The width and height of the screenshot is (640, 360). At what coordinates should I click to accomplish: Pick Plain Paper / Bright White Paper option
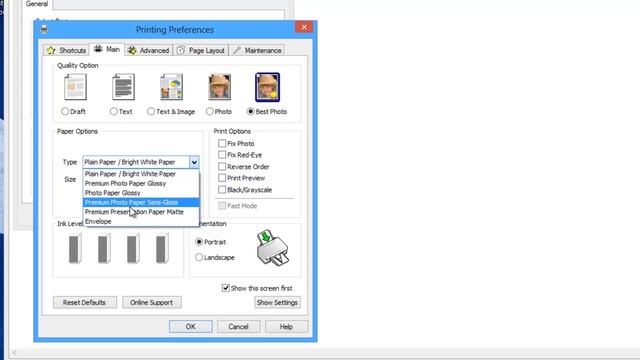[x=141, y=174]
